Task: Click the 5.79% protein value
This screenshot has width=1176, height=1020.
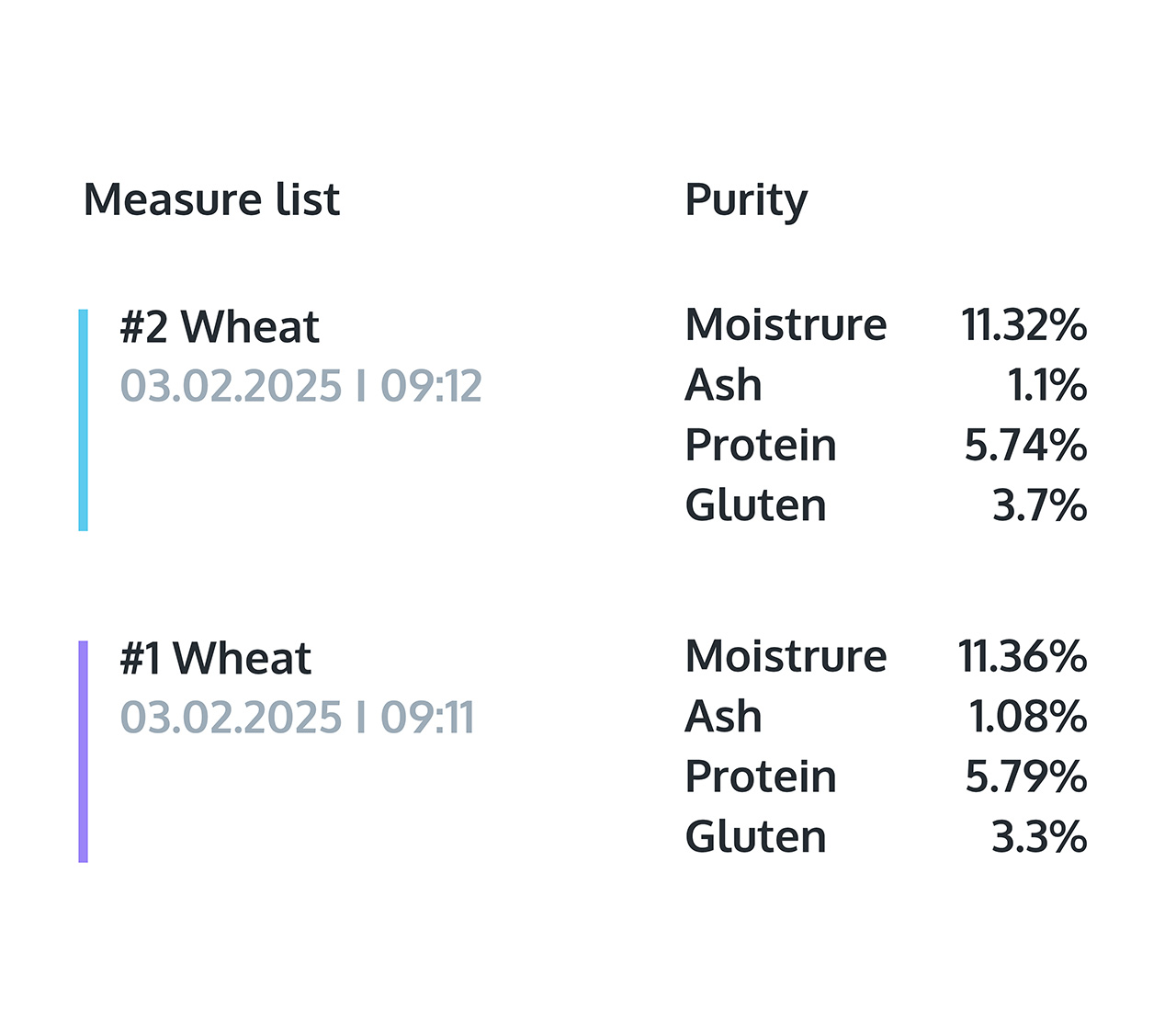Action: pyautogui.click(x=1025, y=777)
